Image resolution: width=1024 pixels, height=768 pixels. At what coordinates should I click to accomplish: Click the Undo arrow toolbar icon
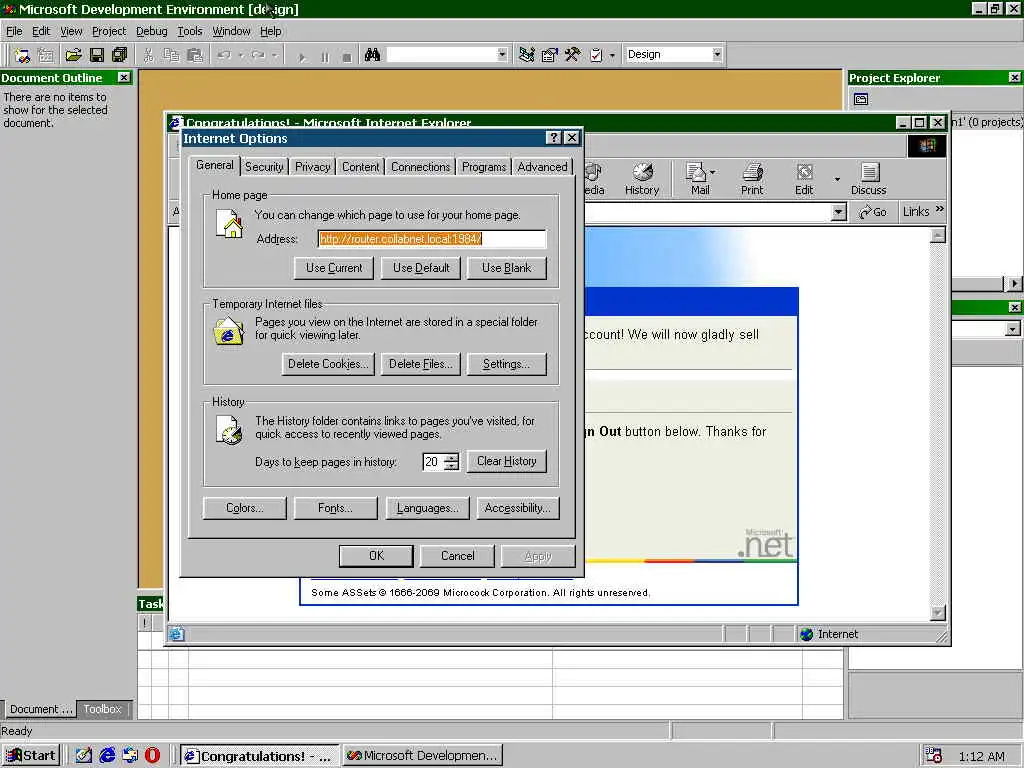click(225, 56)
